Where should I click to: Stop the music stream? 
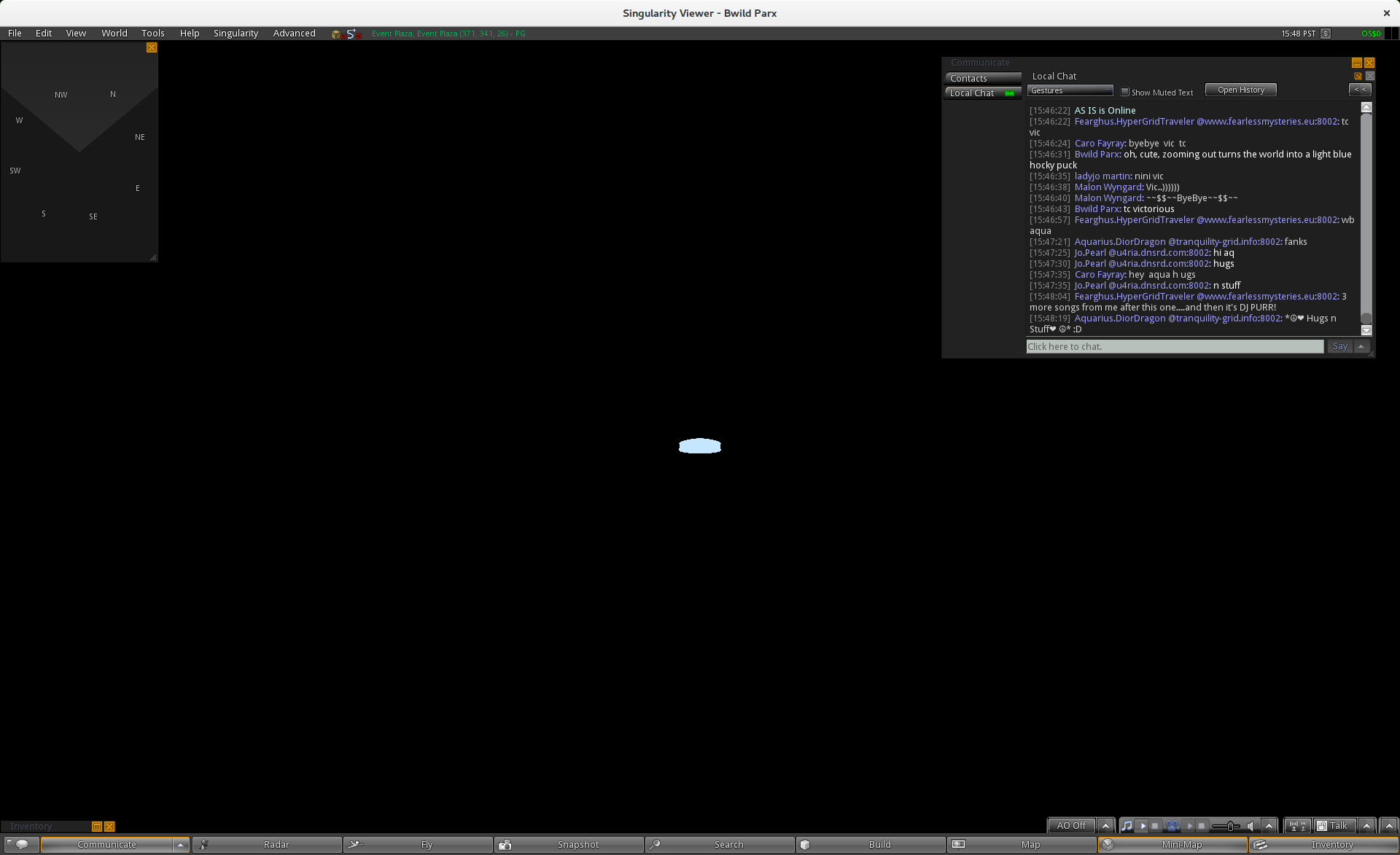pos(1155,826)
